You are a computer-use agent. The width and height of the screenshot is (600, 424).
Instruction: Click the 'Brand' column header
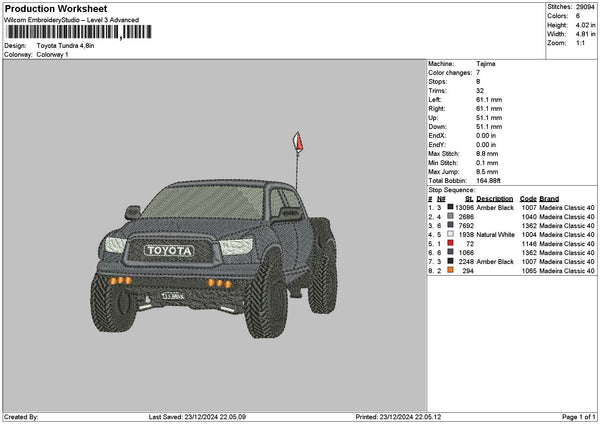pyautogui.click(x=549, y=199)
